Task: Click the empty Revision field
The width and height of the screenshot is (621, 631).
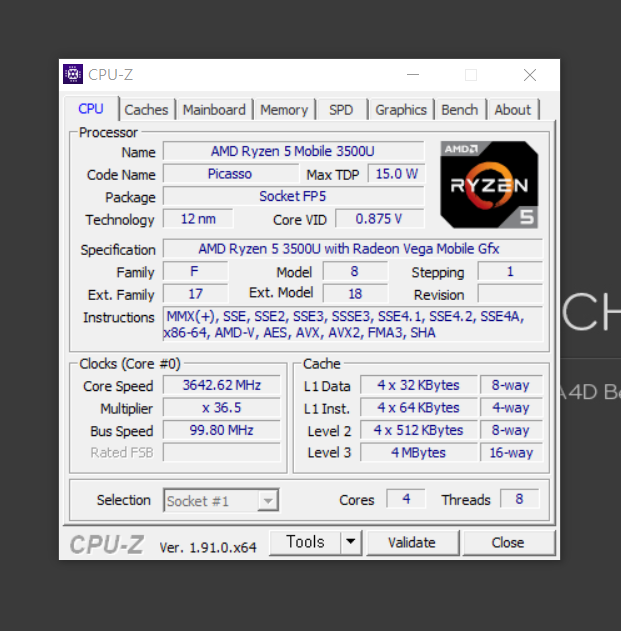Action: tap(510, 294)
